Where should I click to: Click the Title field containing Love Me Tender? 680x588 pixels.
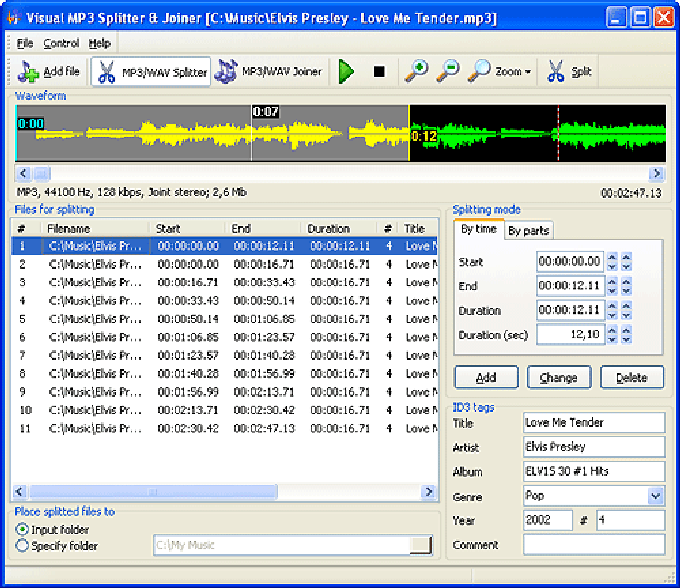coord(593,423)
